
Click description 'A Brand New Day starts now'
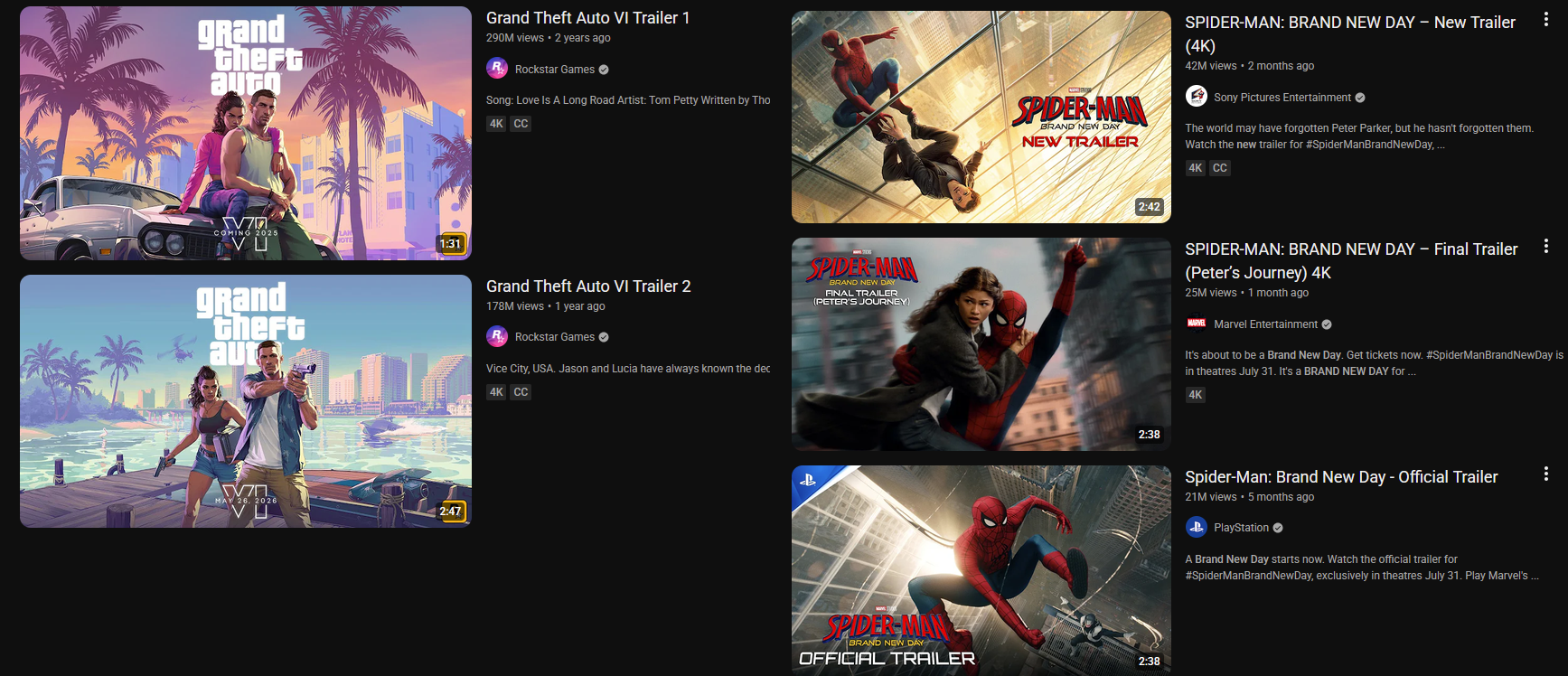click(x=1362, y=568)
